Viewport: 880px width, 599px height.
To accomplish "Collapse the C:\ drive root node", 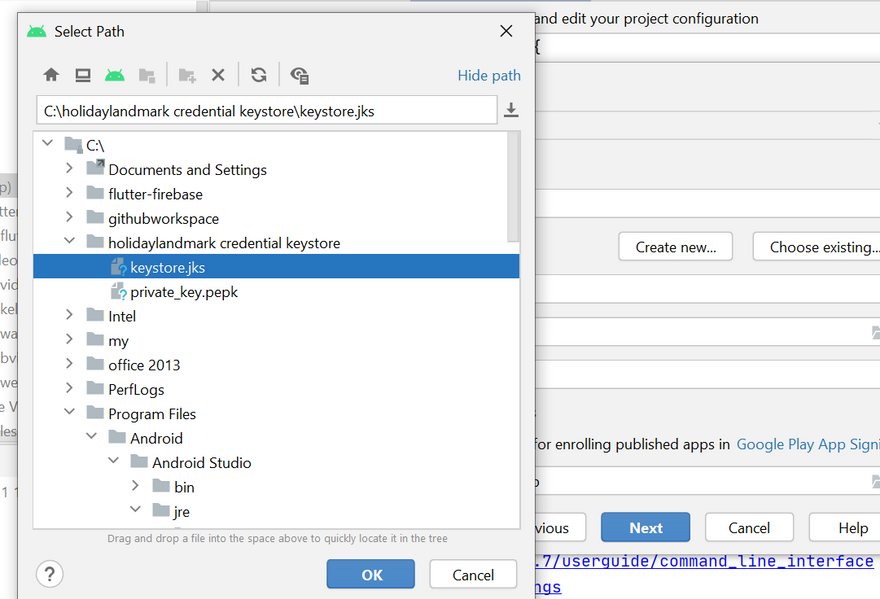I will 47,145.
